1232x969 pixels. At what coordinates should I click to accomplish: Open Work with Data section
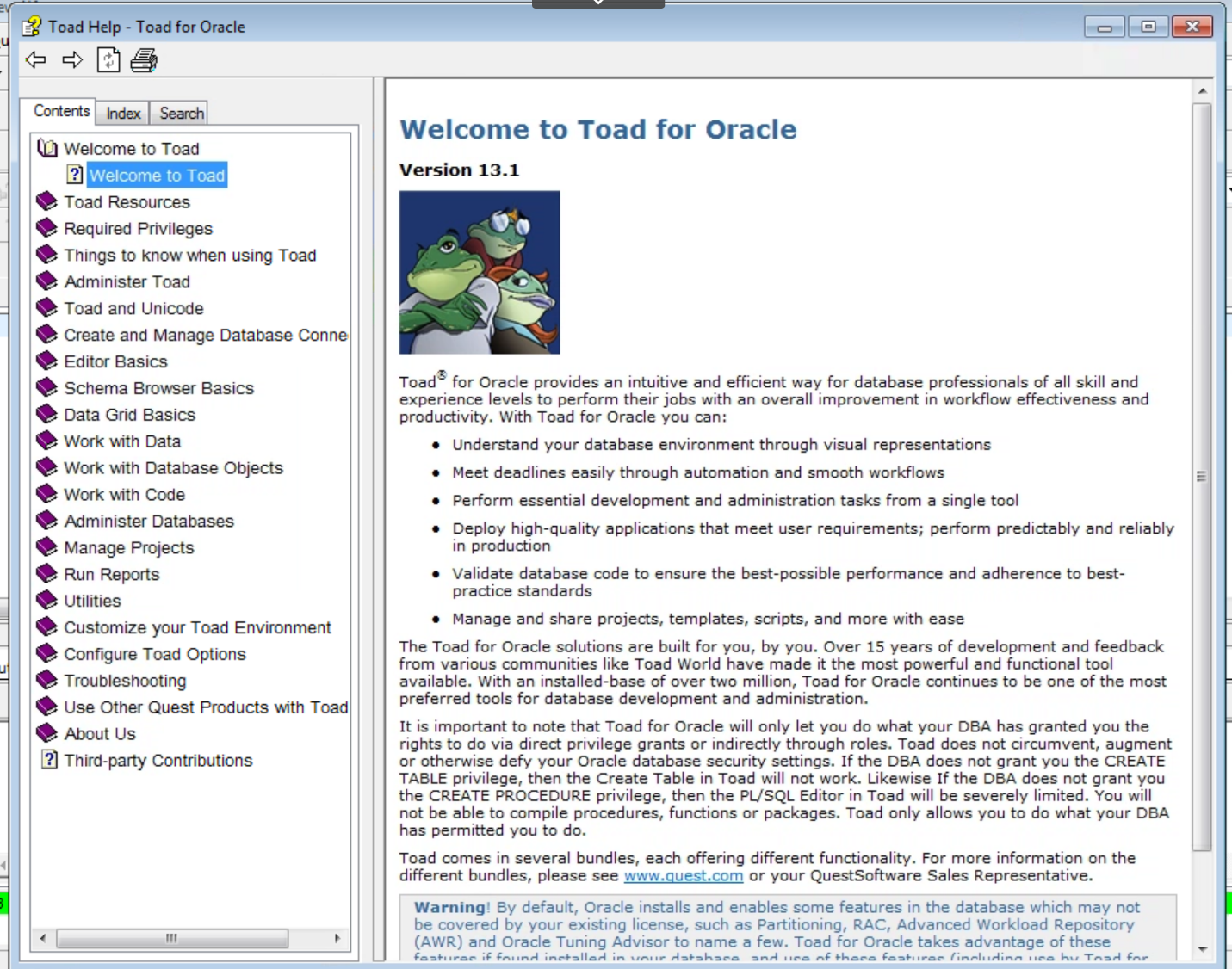point(122,441)
